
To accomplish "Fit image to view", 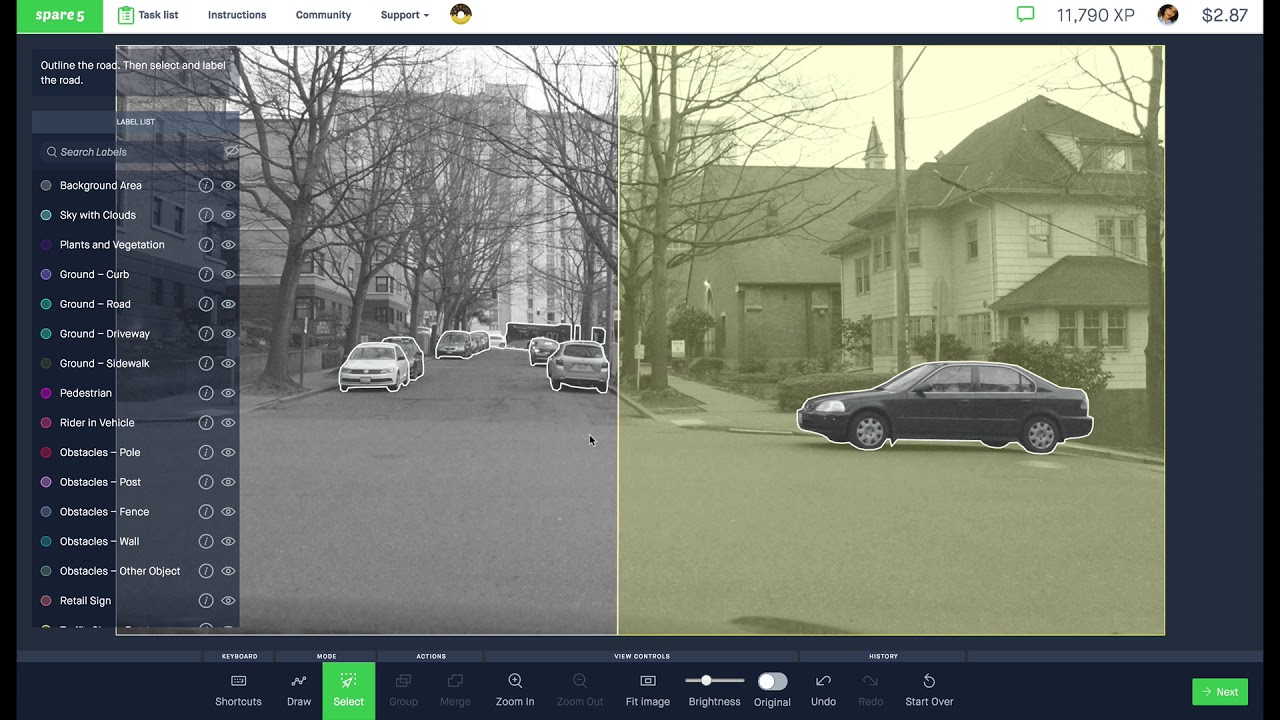I will [x=648, y=690].
